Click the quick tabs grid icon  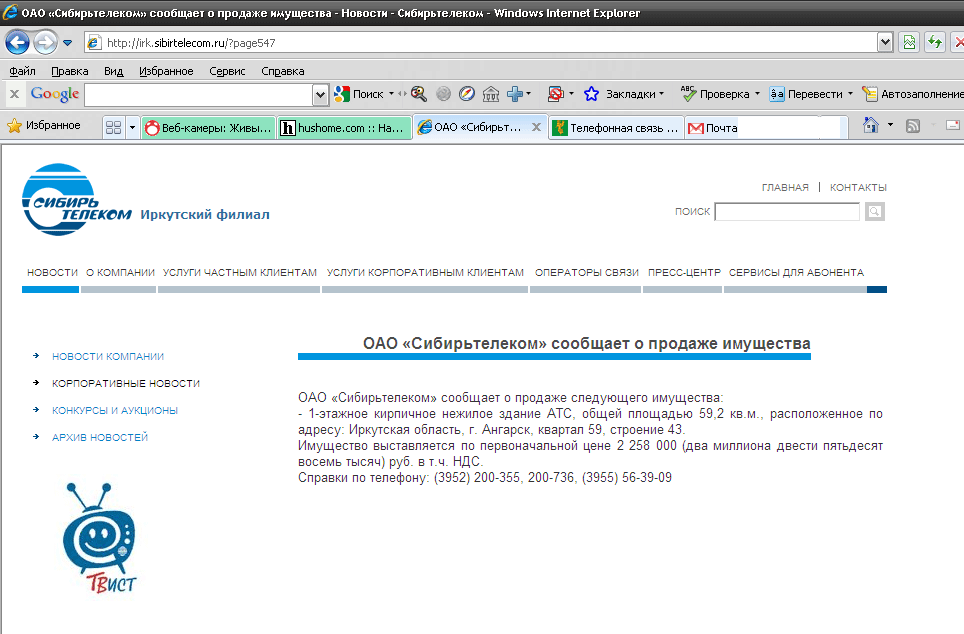(x=114, y=127)
